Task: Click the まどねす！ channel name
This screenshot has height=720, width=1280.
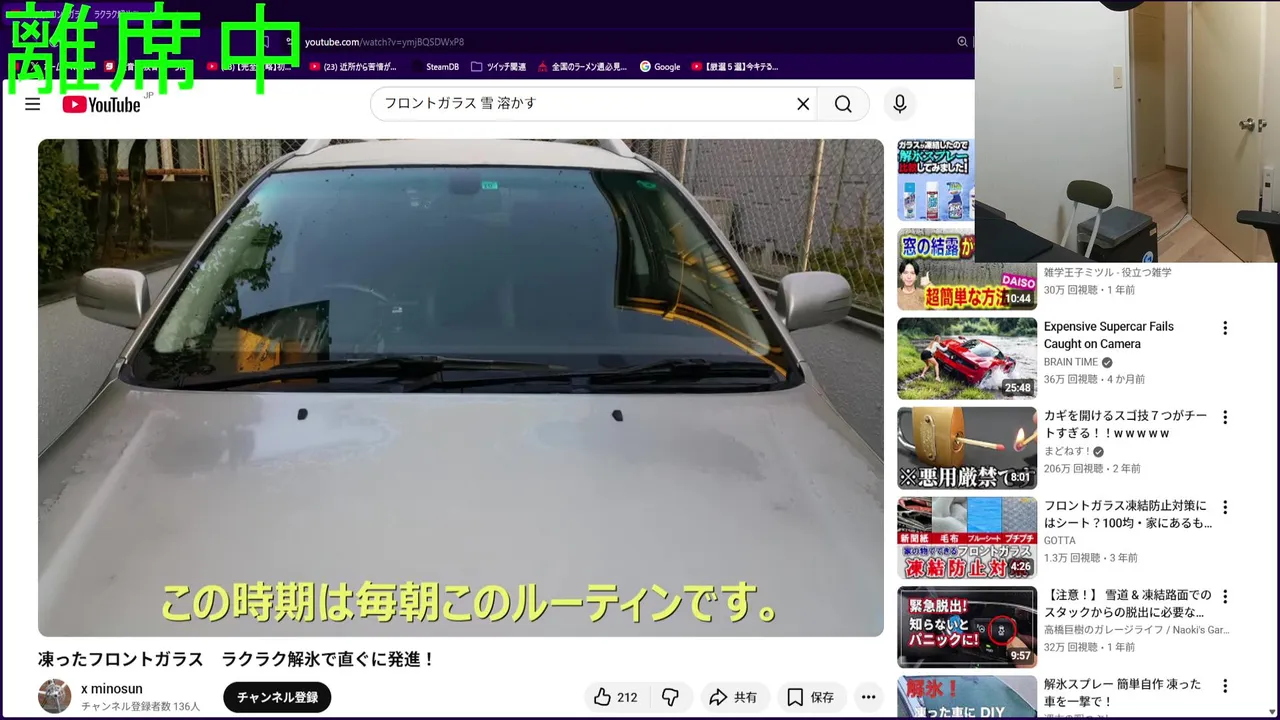Action: pyautogui.click(x=1067, y=451)
